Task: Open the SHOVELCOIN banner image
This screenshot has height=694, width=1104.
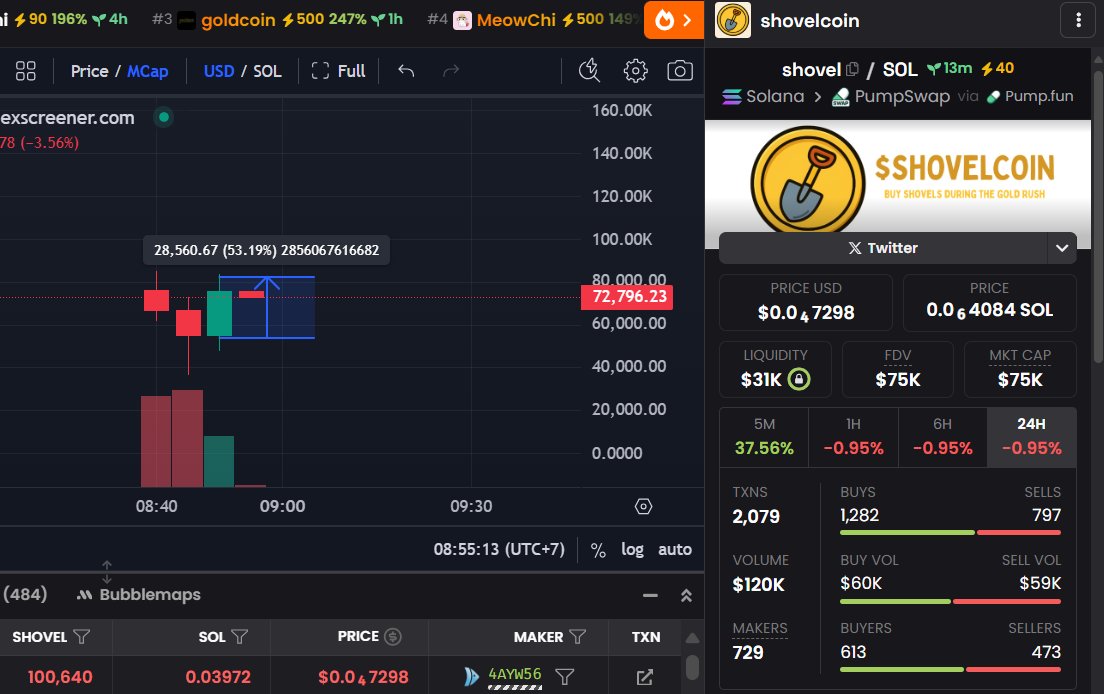Action: click(x=898, y=177)
